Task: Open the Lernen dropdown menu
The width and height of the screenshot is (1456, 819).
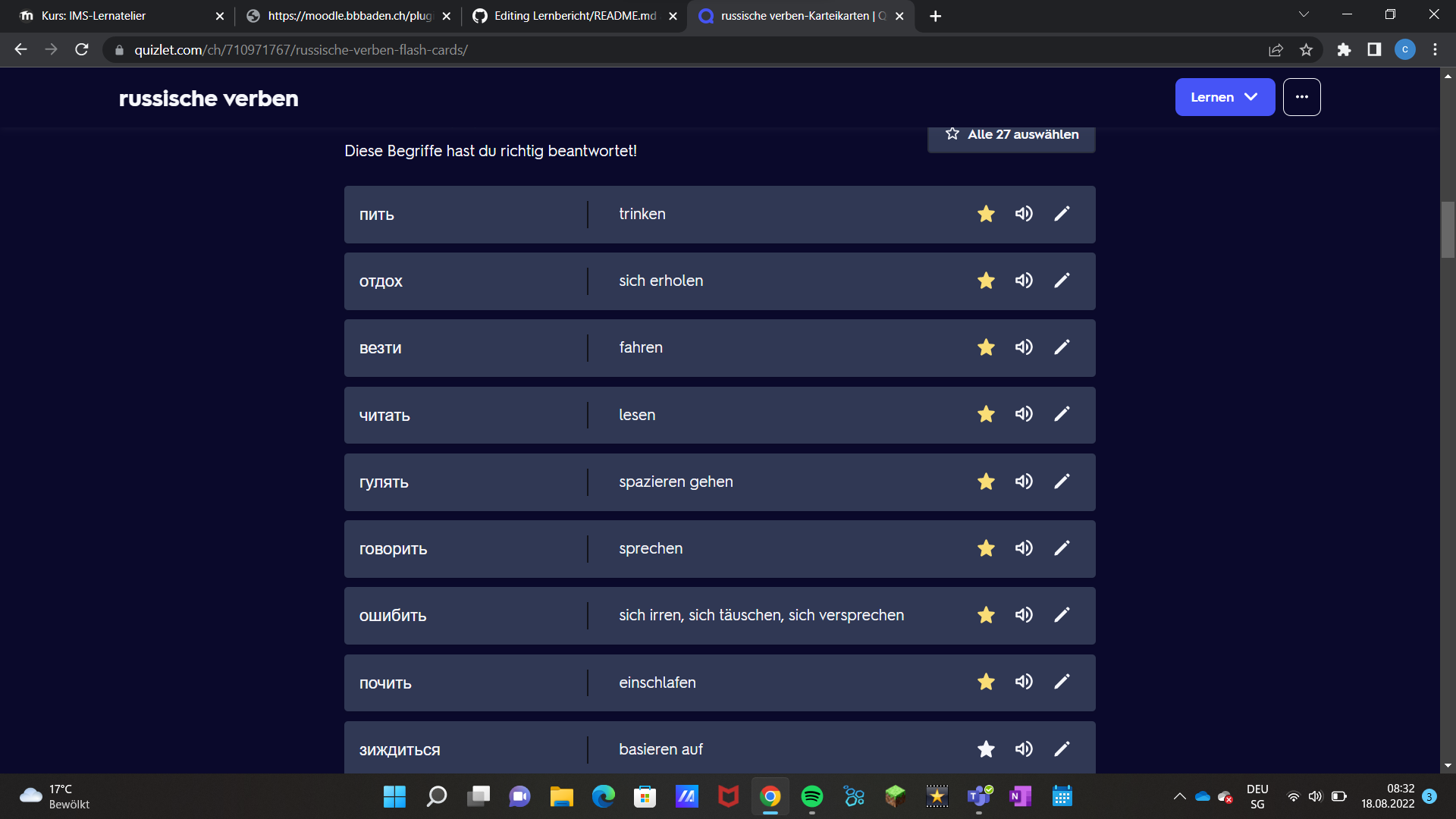Action: pos(1224,97)
